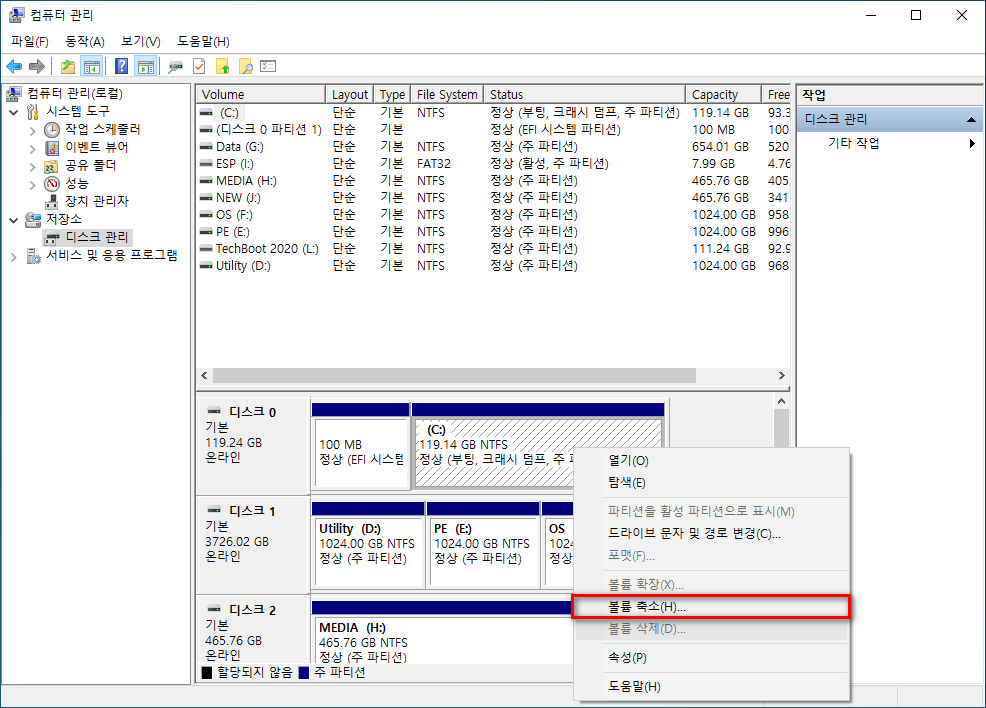Expand 기타 작업 submenu arrow

[972, 143]
